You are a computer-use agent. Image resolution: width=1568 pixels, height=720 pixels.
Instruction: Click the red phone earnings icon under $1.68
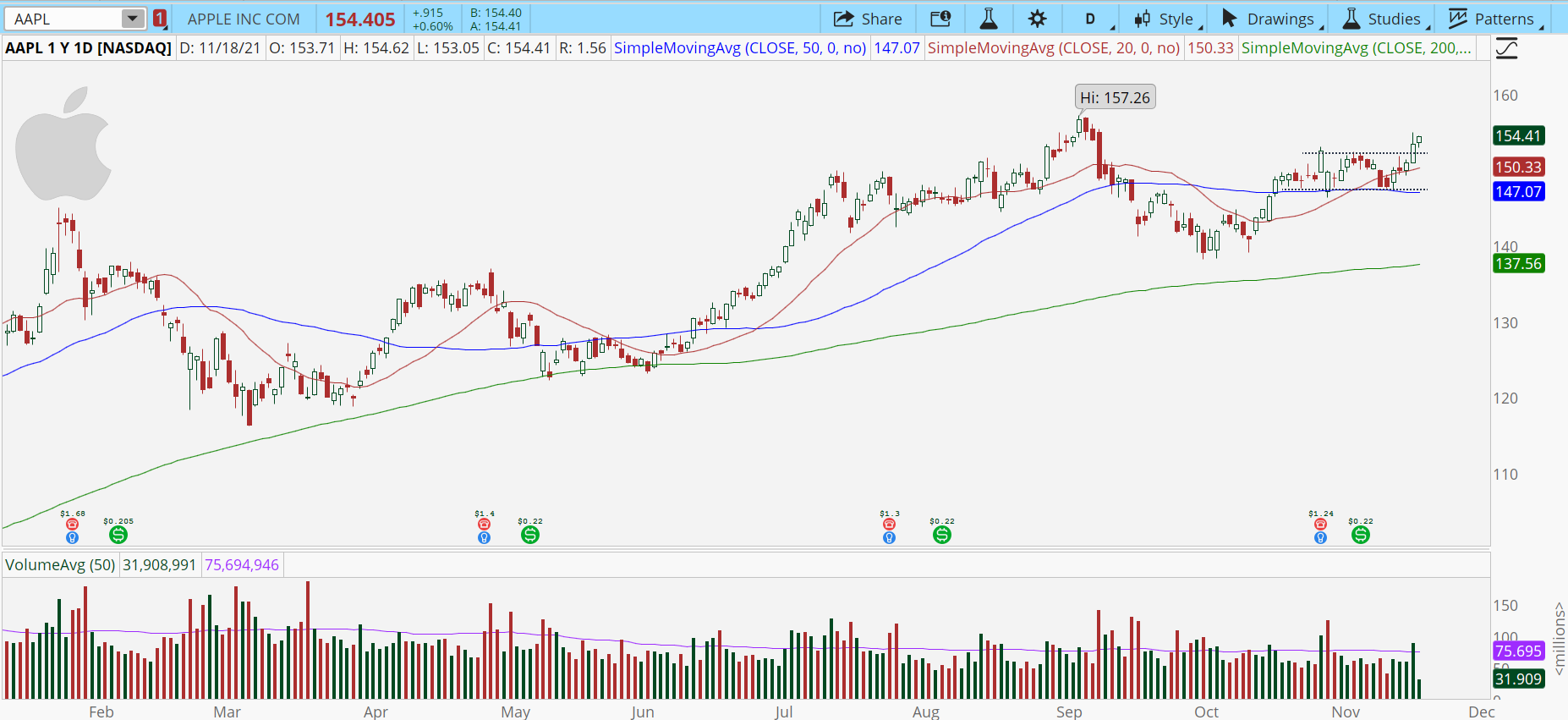pos(72,525)
